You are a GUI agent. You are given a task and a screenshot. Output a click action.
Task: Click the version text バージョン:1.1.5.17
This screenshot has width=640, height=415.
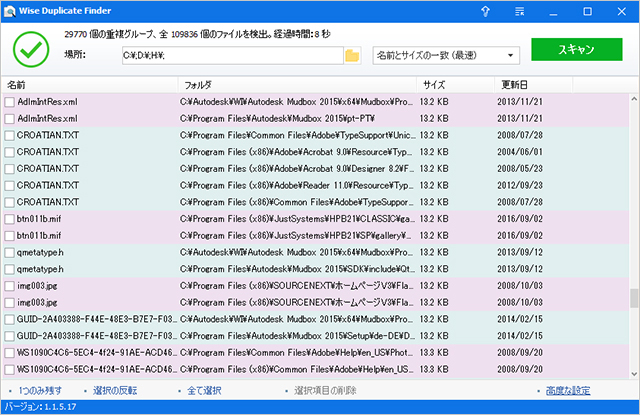tap(40, 407)
